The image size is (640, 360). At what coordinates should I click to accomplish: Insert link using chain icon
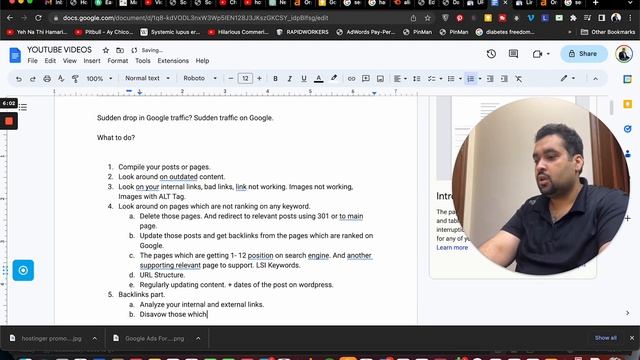coord(351,79)
